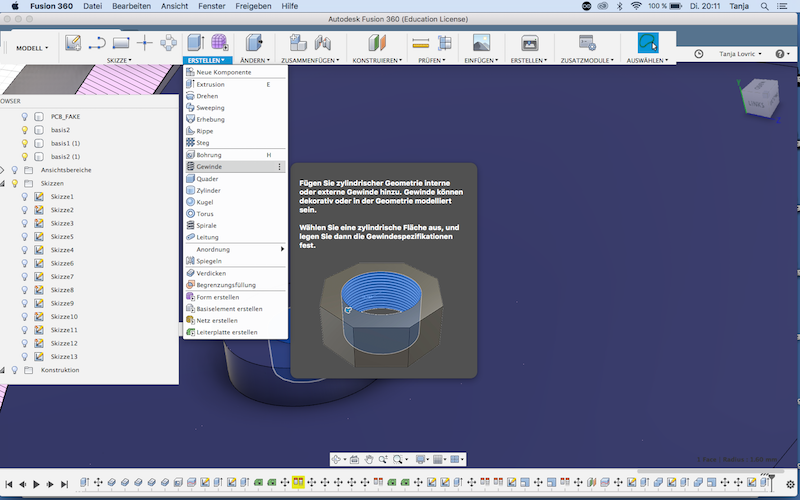Image resolution: width=800 pixels, height=500 pixels.
Task: Toggle visibility bulb of Konstruktion folder
Action: tap(15, 370)
